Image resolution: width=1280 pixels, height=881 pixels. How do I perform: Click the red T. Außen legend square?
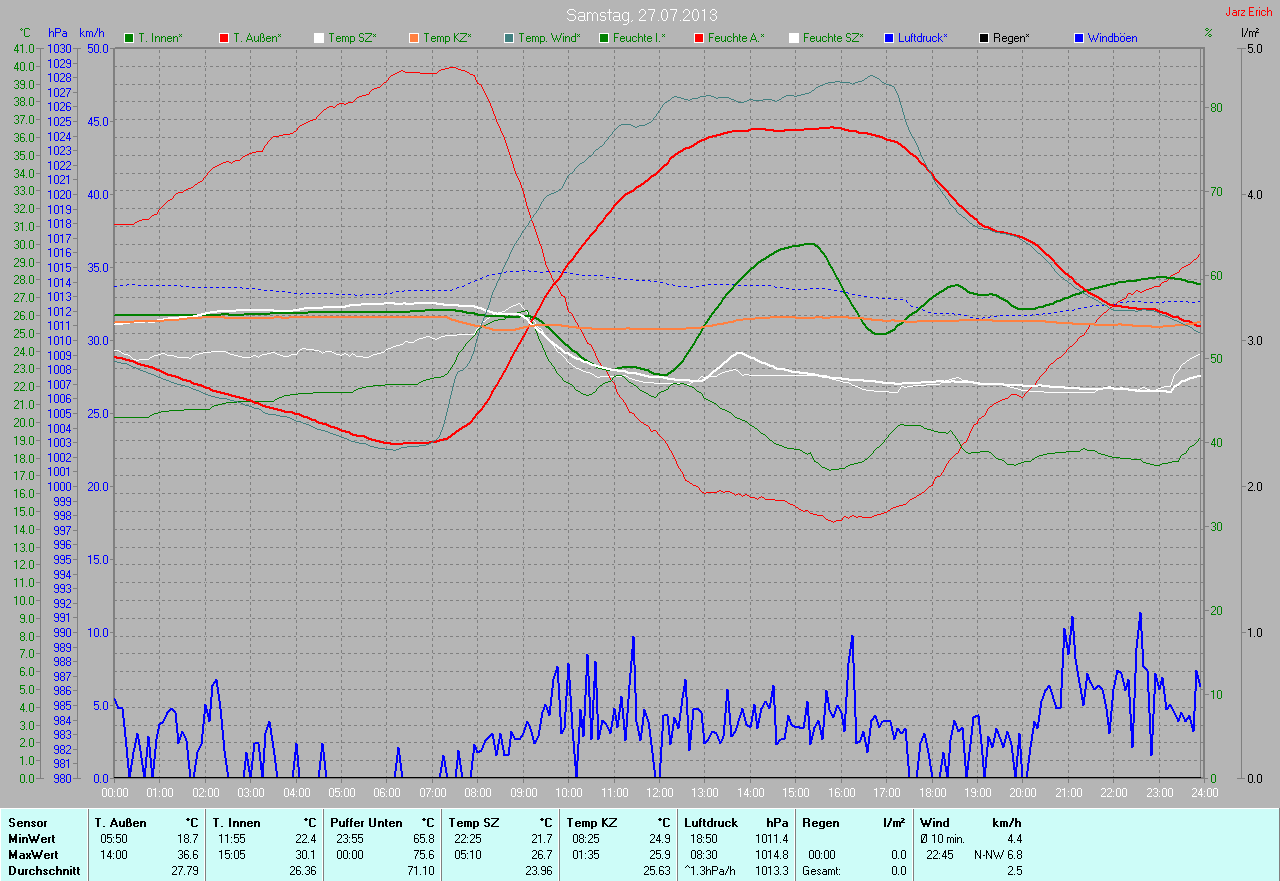point(224,38)
